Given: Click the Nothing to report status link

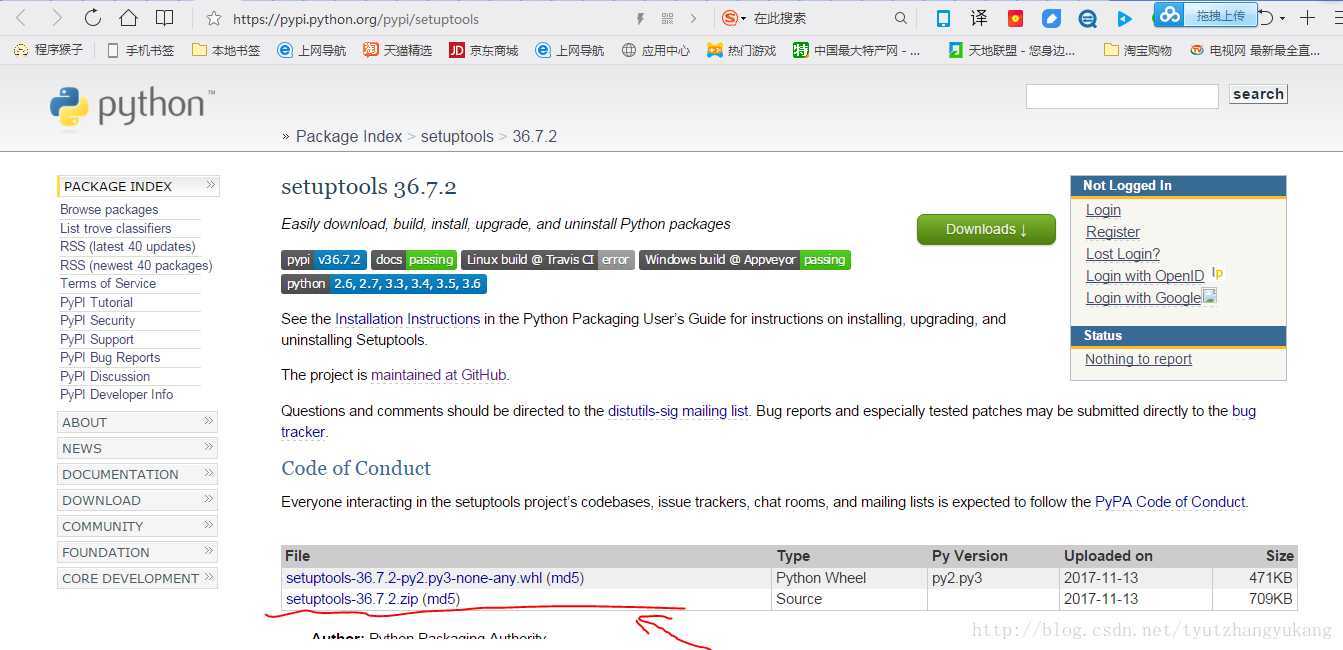Looking at the screenshot, I should click(1138, 359).
